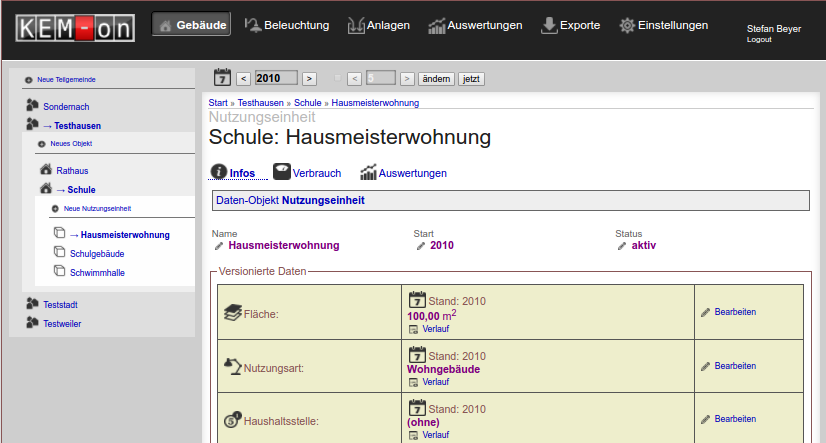826x443 pixels.
Task: Select Teststadt in the sidebar
Action: coord(61,304)
